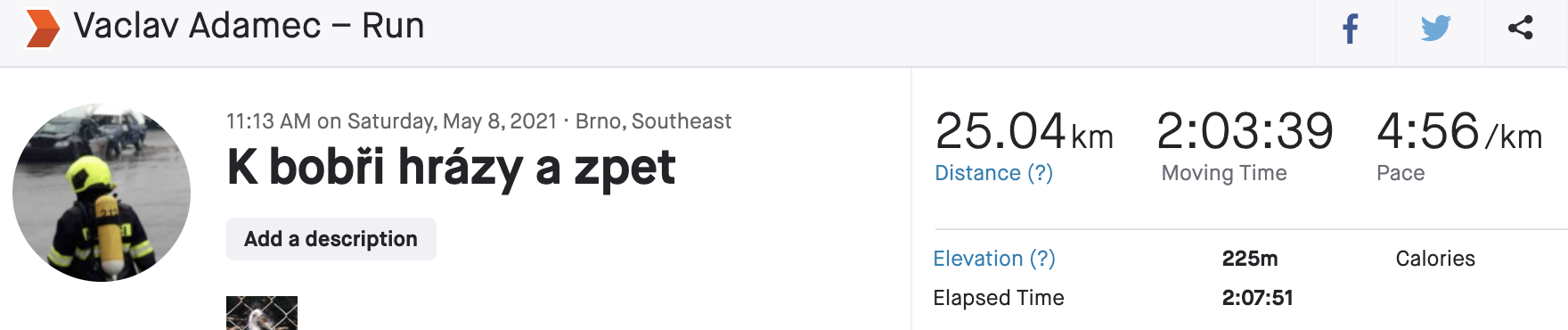
Task: Click the Elapsed Time label
Action: (999, 298)
